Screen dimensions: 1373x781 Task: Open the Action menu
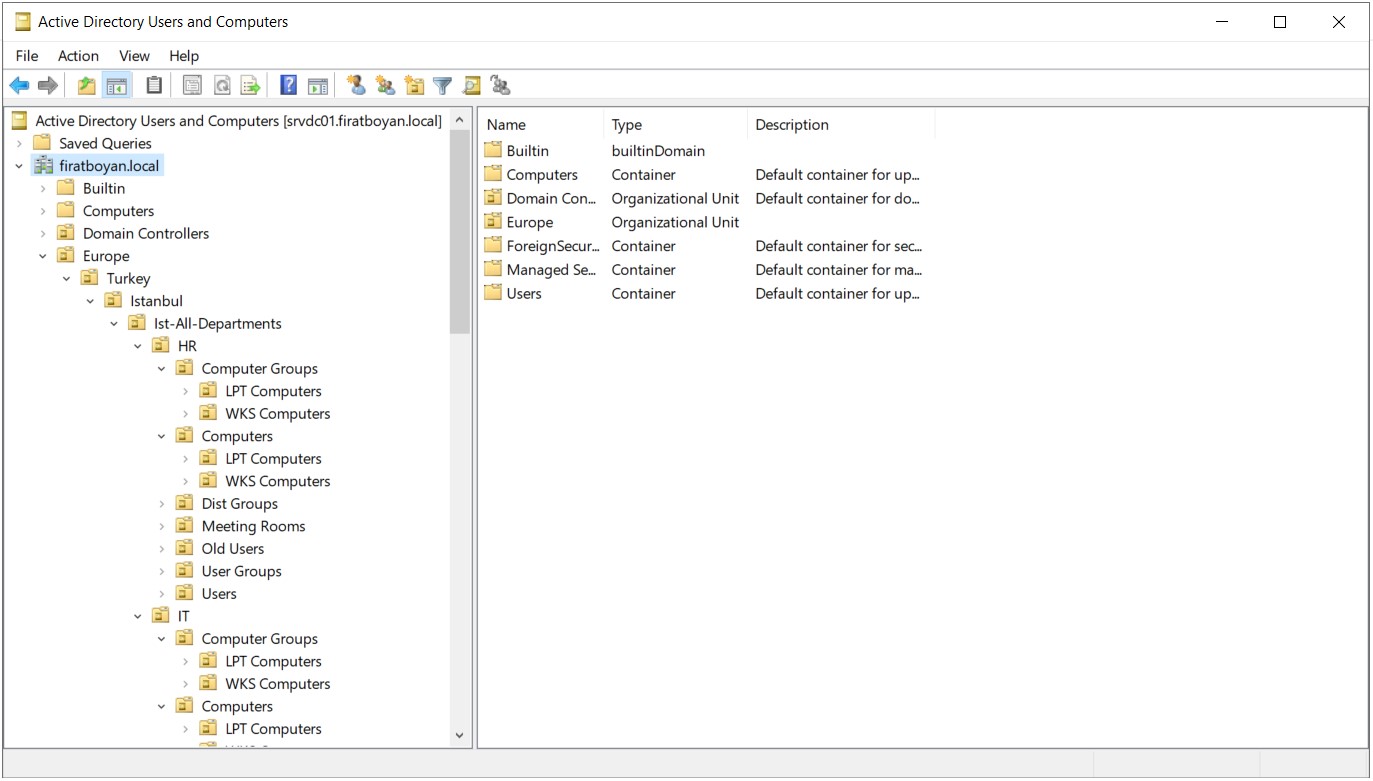(78, 56)
